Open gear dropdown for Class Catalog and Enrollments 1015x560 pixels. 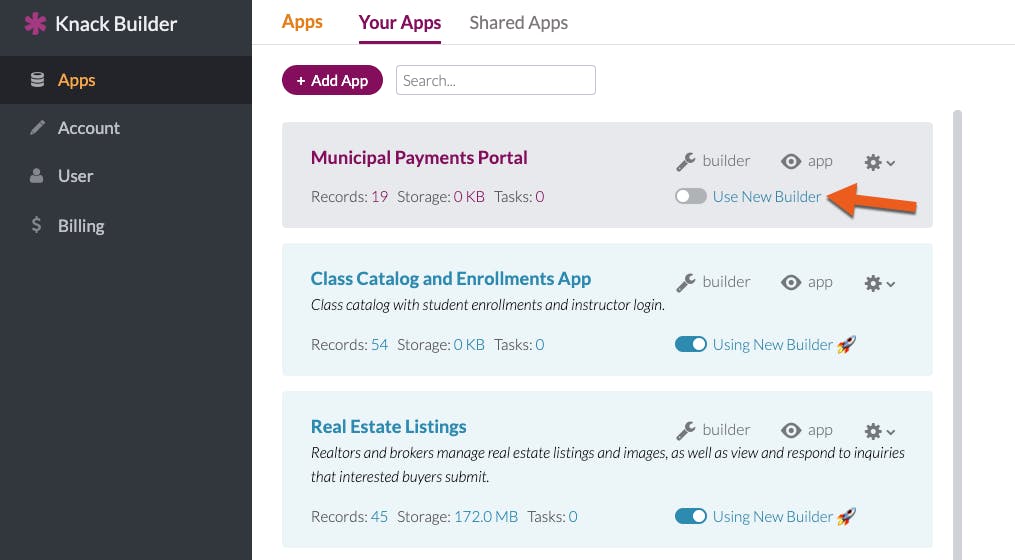pyautogui.click(x=879, y=283)
